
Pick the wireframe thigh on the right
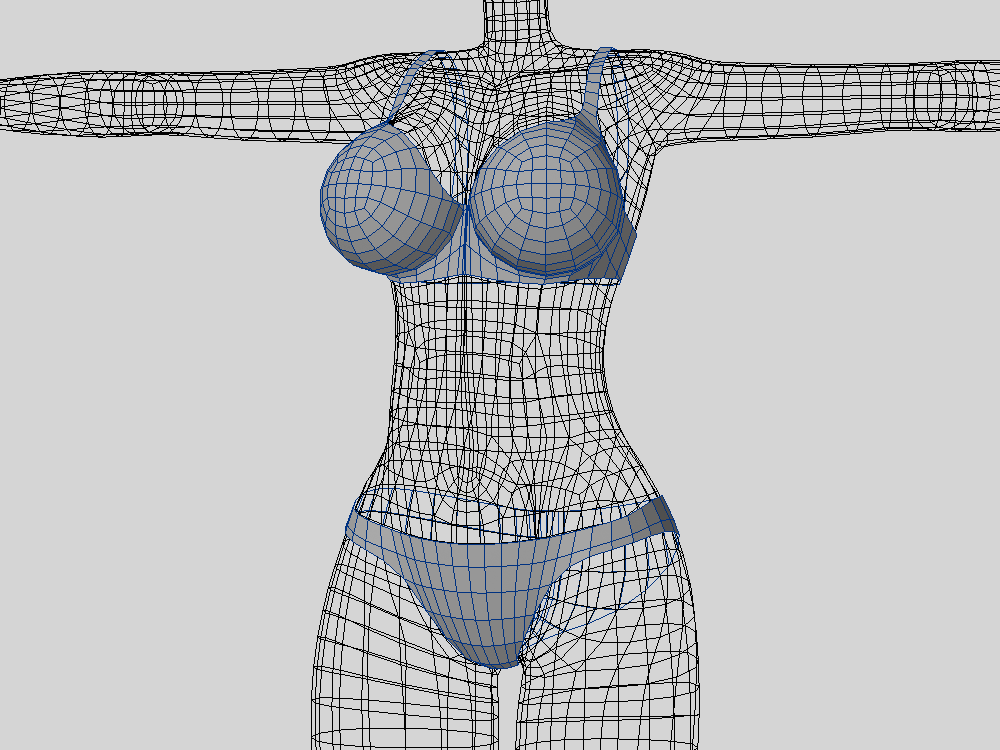click(x=610, y=680)
